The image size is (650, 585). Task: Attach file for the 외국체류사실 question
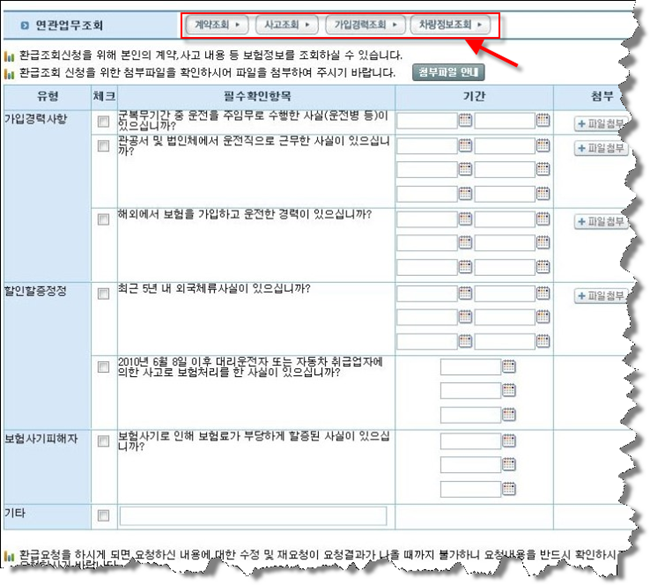click(x=601, y=296)
